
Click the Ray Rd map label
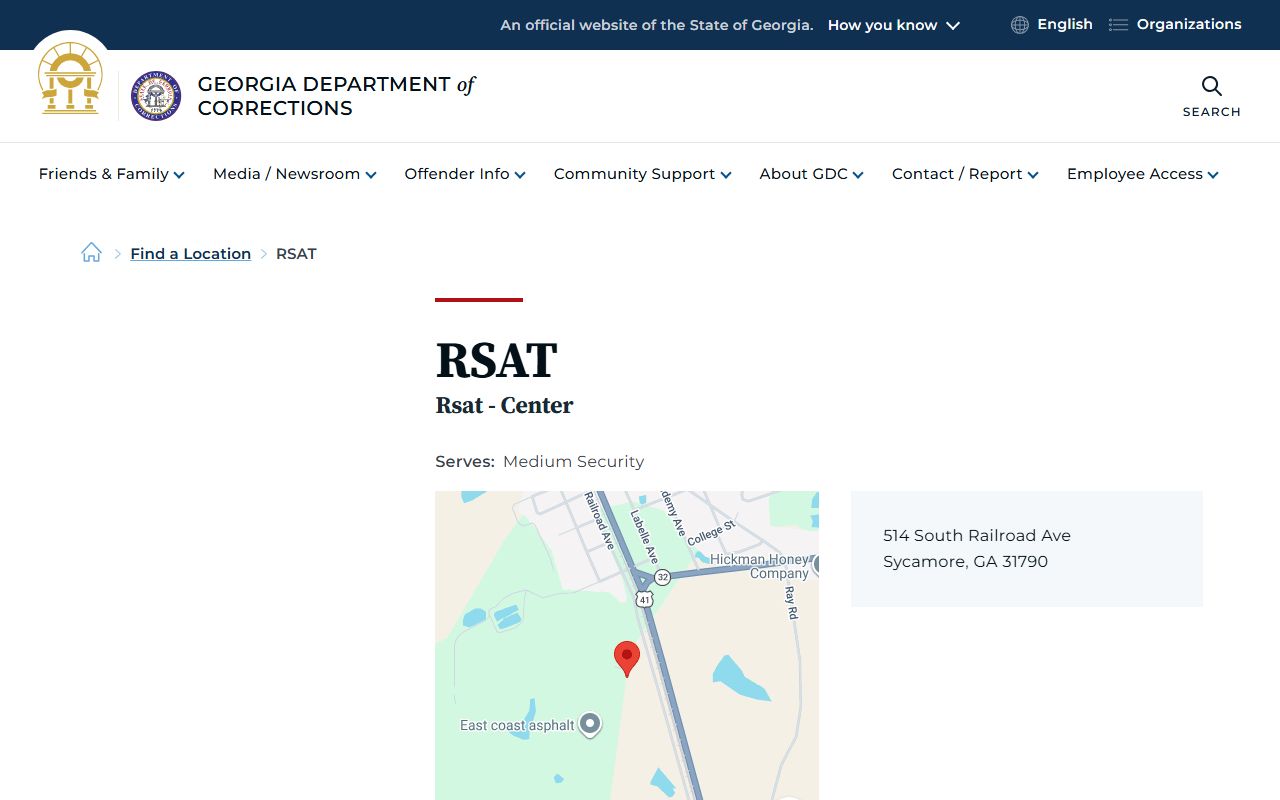[x=791, y=602]
